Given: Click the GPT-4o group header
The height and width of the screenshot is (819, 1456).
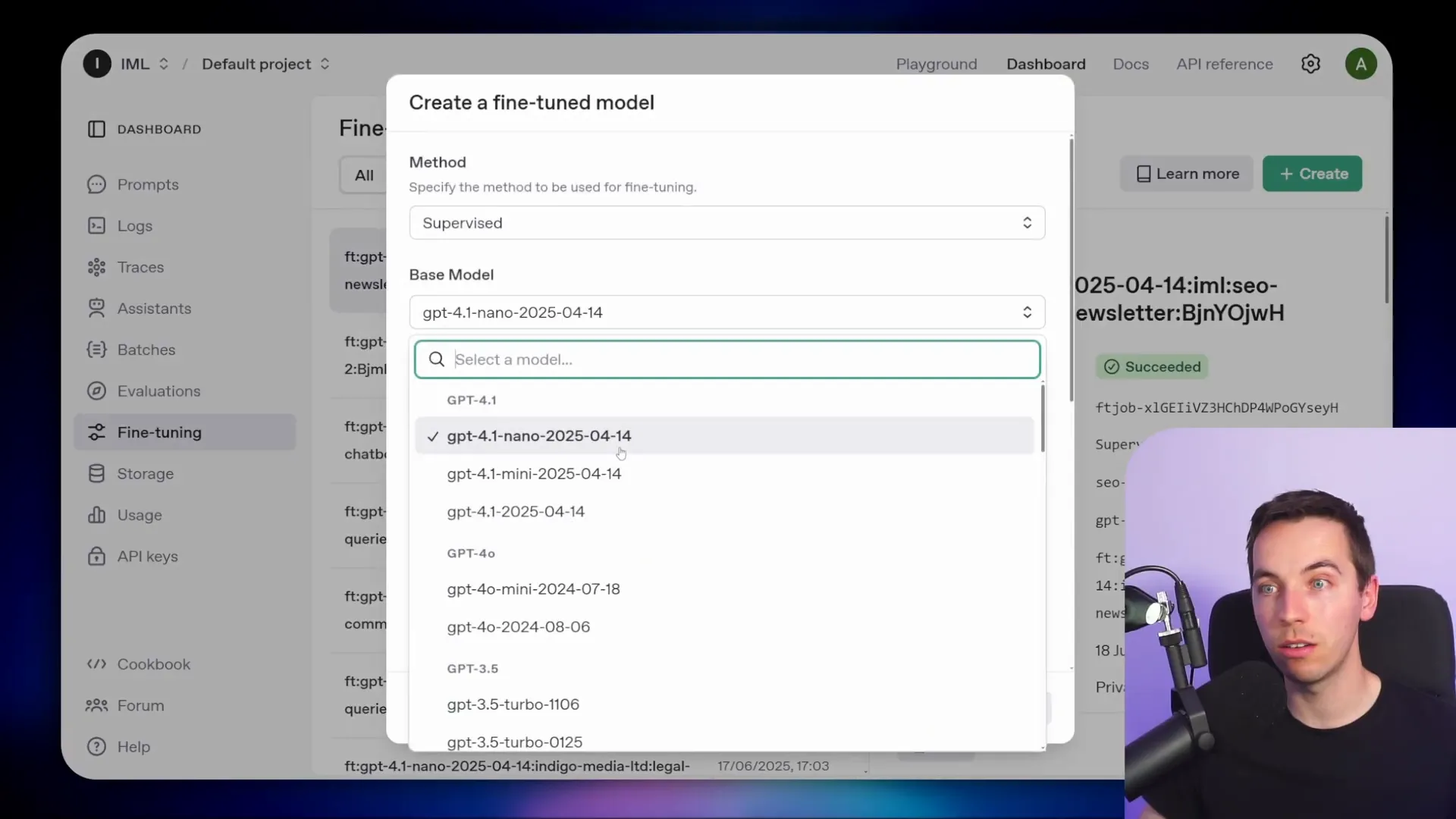Looking at the screenshot, I should coord(471,554).
